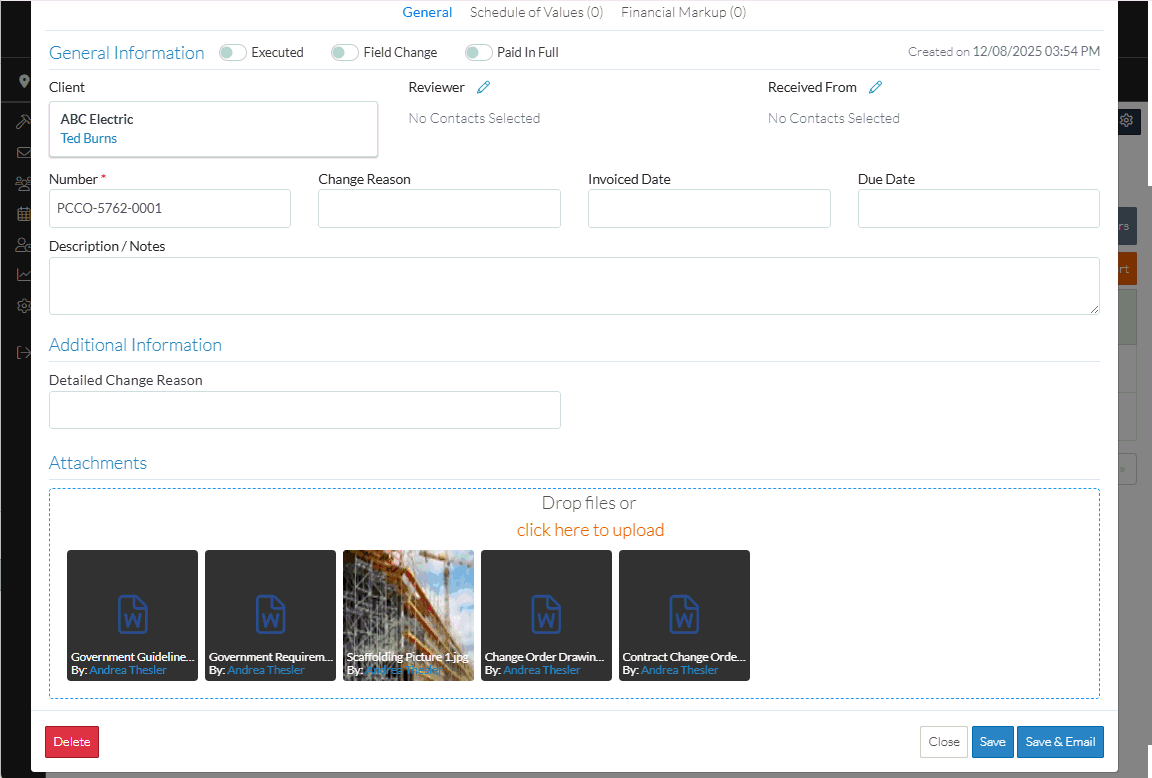Image resolution: width=1152 pixels, height=778 pixels.
Task: Open the Change Reason dropdown
Action: click(x=439, y=209)
